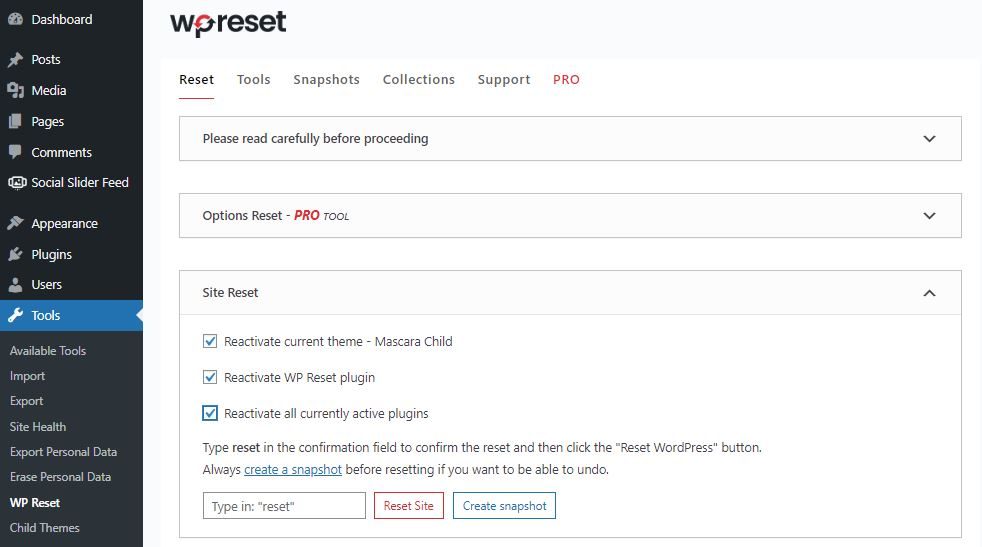Open the Collections tab

pyautogui.click(x=418, y=80)
